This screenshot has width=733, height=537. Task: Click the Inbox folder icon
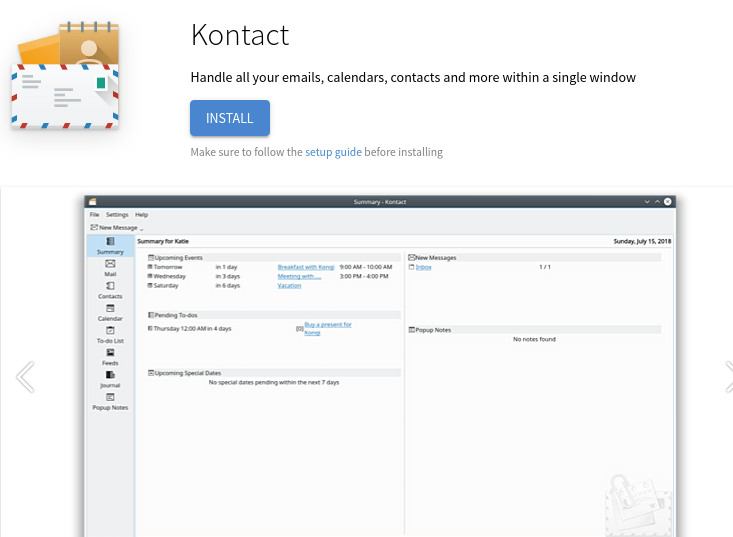click(x=411, y=267)
